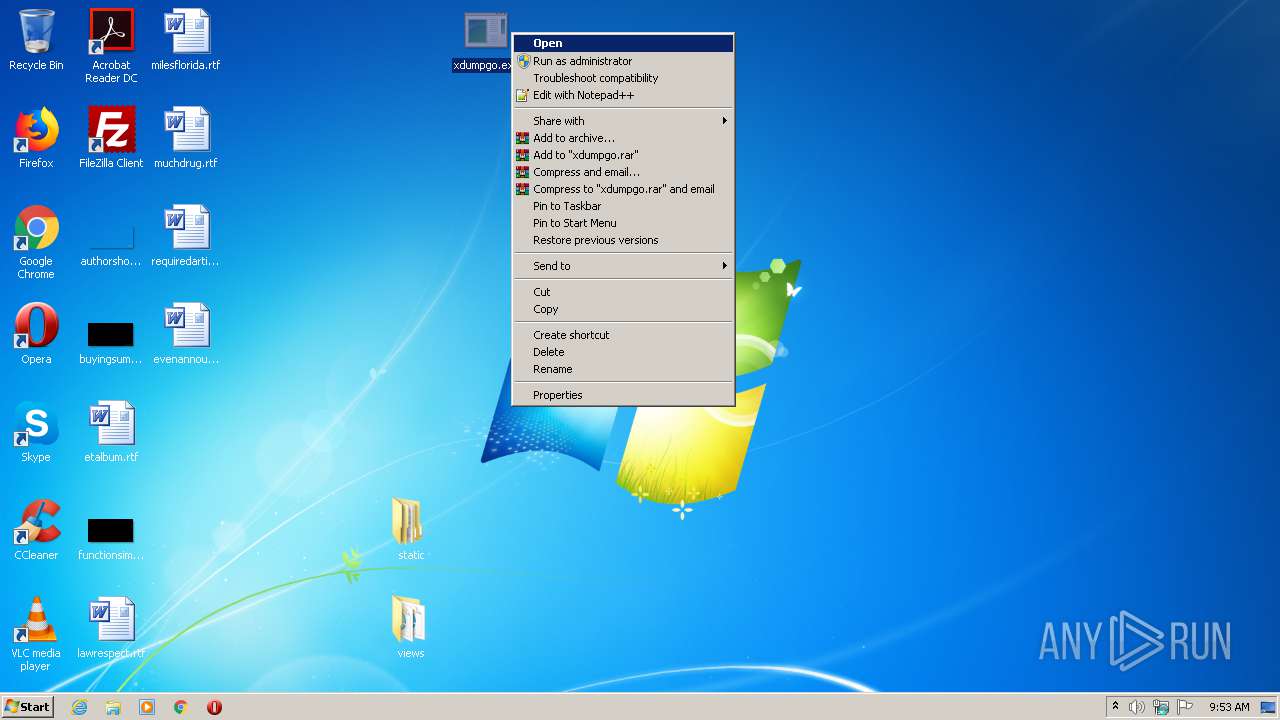The width and height of the screenshot is (1280, 720).
Task: Select muchdrug.rtf document icon
Action: [x=186, y=129]
